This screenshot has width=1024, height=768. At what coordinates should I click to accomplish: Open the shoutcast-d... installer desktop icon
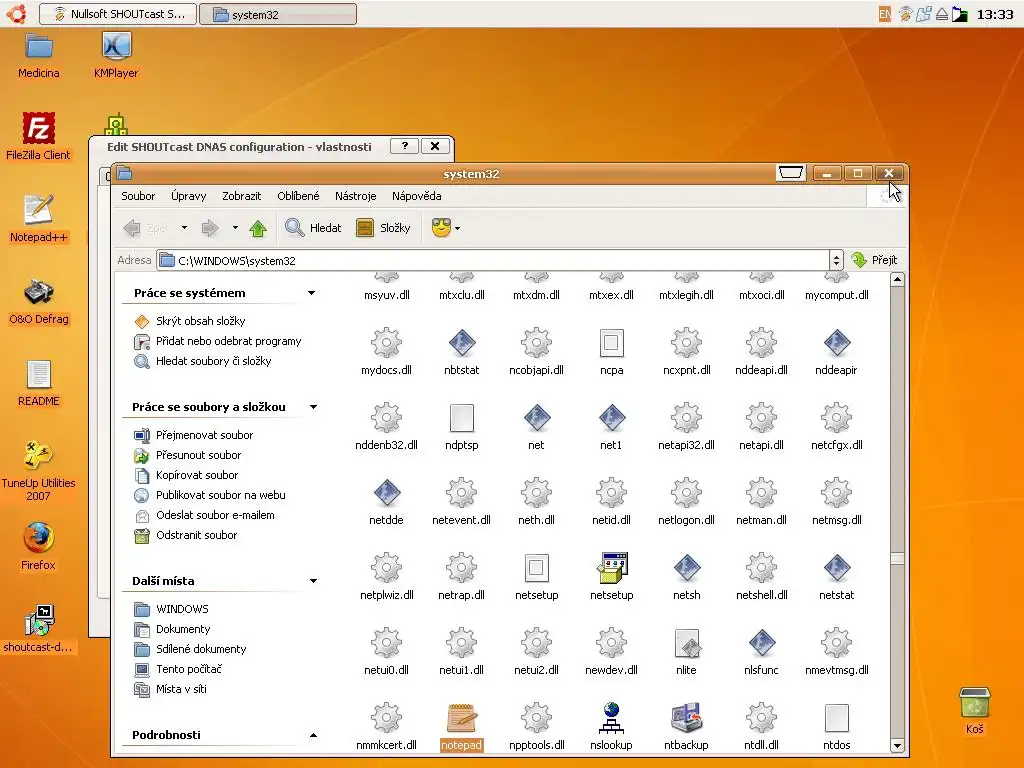39,620
